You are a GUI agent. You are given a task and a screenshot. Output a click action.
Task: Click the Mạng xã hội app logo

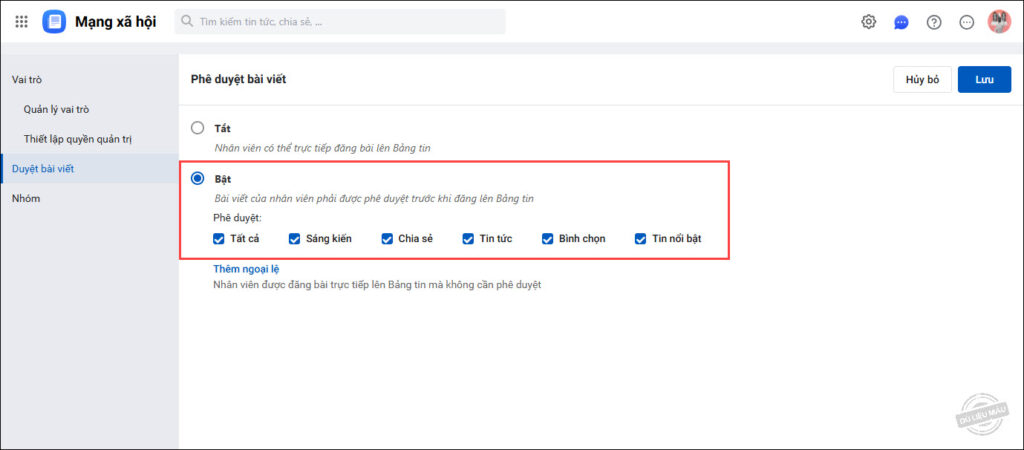[54, 22]
